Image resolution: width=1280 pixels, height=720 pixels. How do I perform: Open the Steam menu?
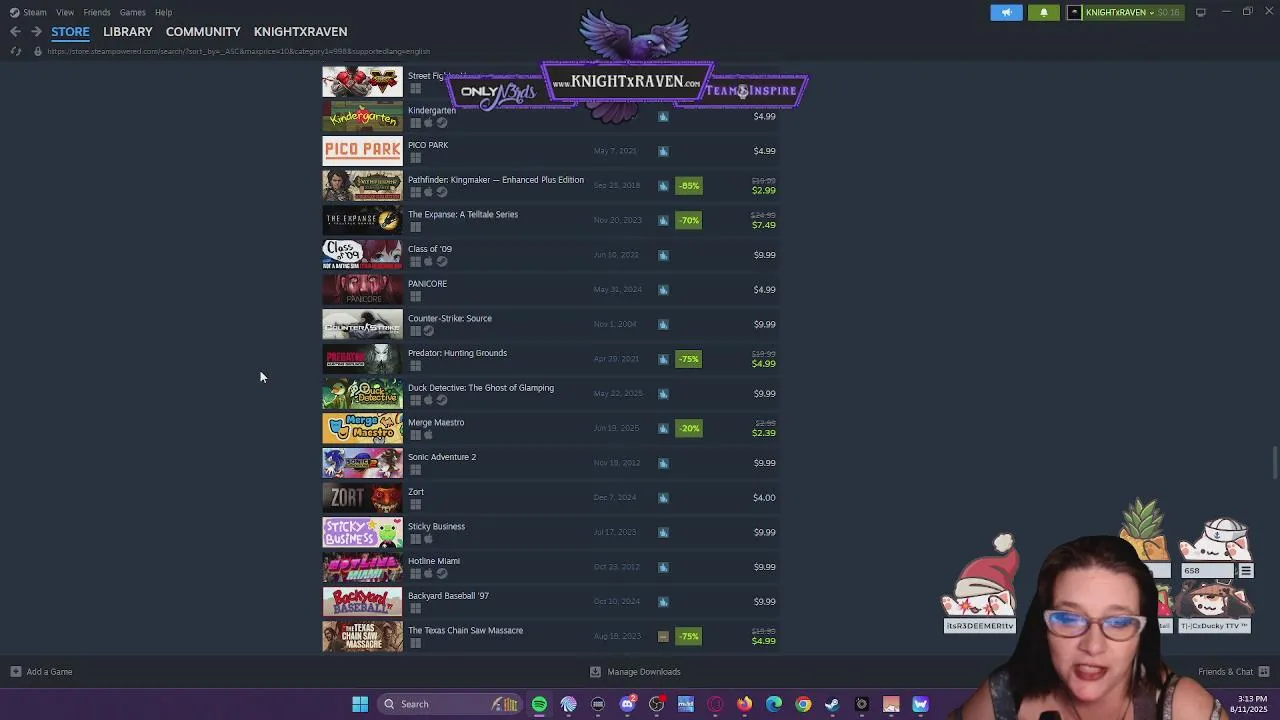point(35,12)
